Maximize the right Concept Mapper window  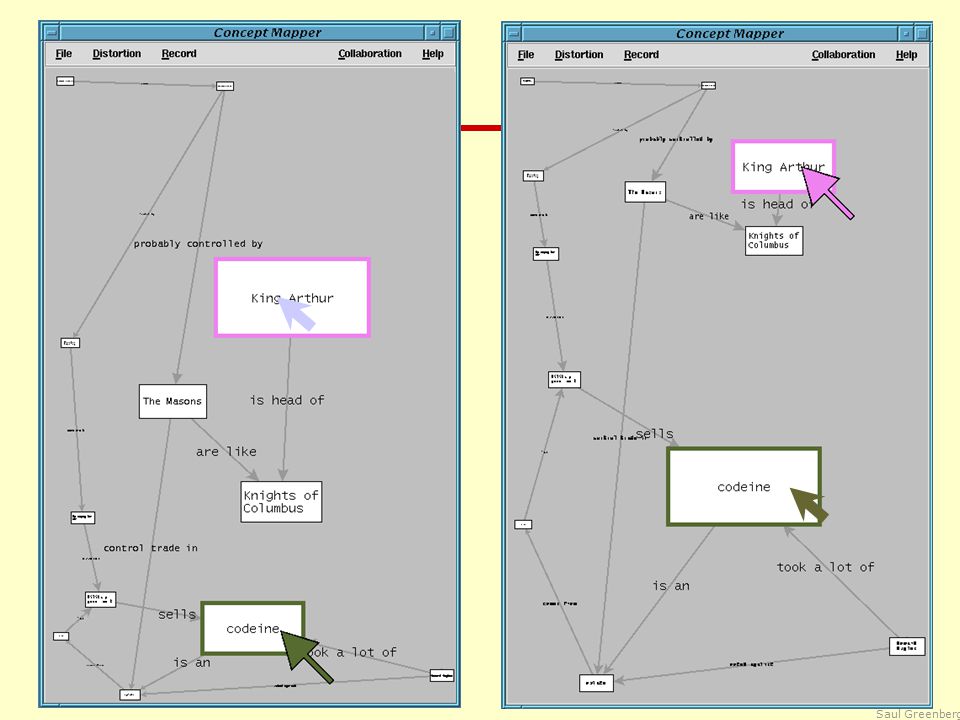pyautogui.click(x=921, y=33)
